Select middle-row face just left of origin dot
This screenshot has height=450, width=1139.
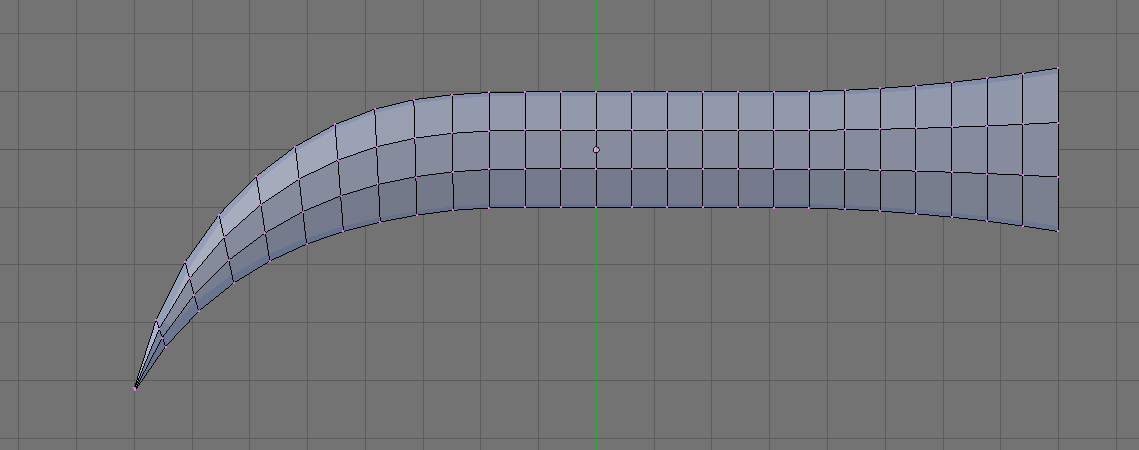point(578,150)
